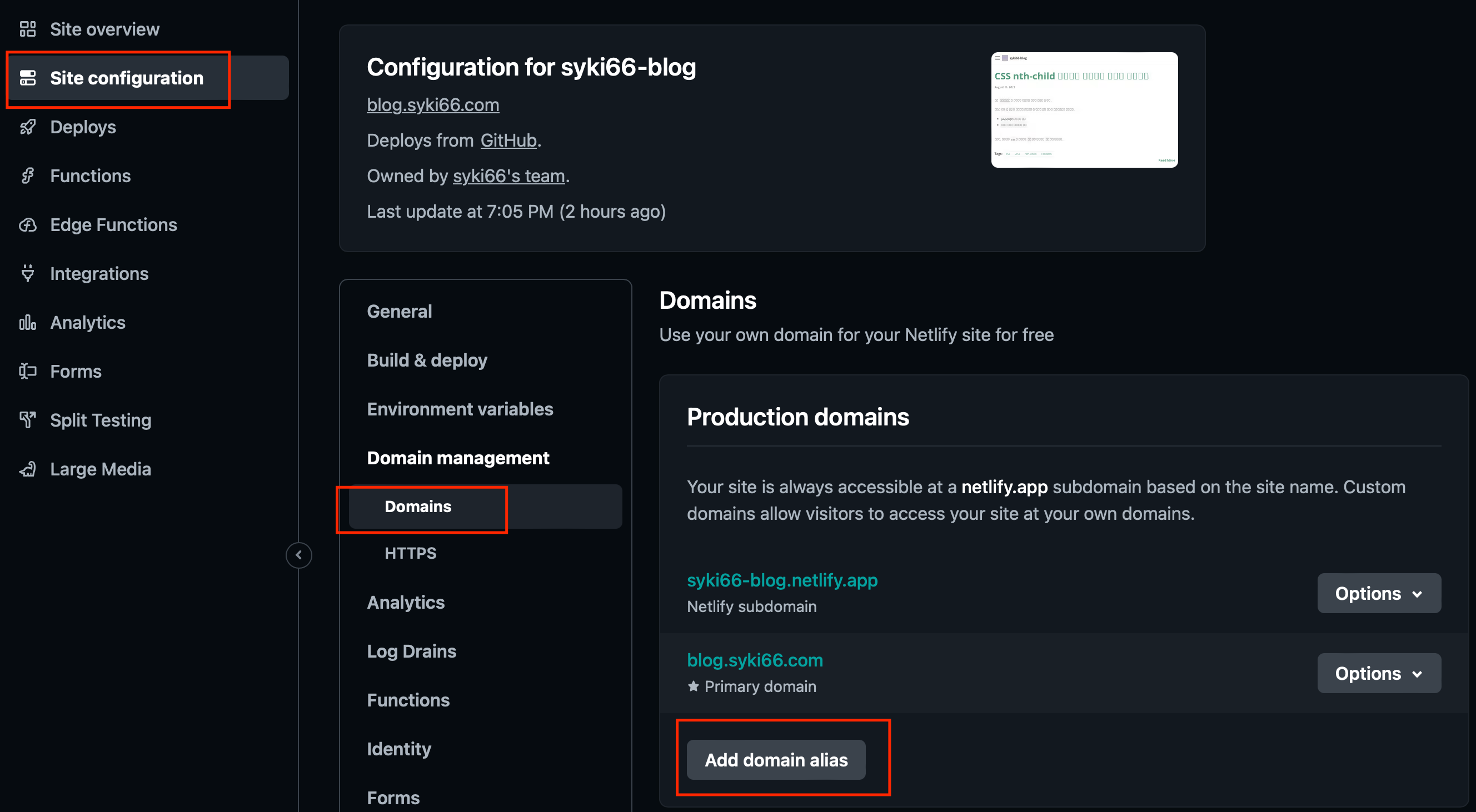This screenshot has height=812, width=1476.
Task: Follow the GitHub deploy source link
Action: coord(508,141)
